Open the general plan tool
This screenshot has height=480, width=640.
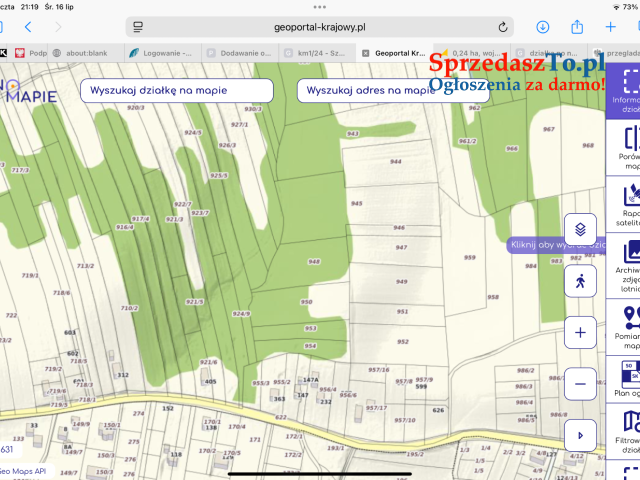[628, 380]
